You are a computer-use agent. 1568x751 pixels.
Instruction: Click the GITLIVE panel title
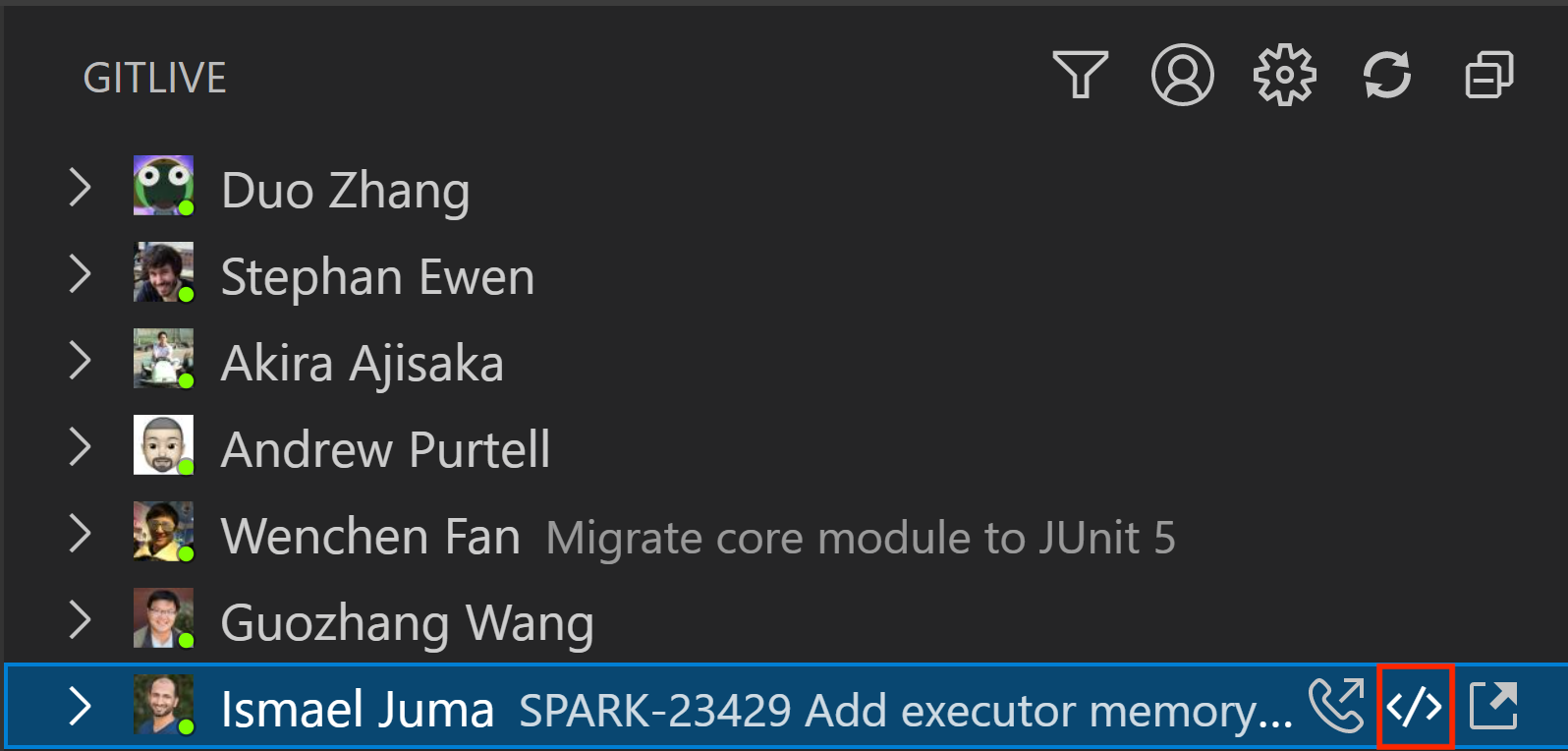pyautogui.click(x=154, y=78)
